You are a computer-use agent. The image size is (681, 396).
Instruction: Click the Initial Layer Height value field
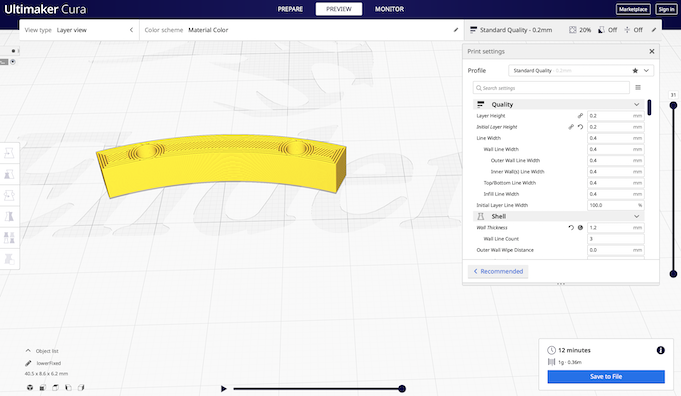click(615, 127)
